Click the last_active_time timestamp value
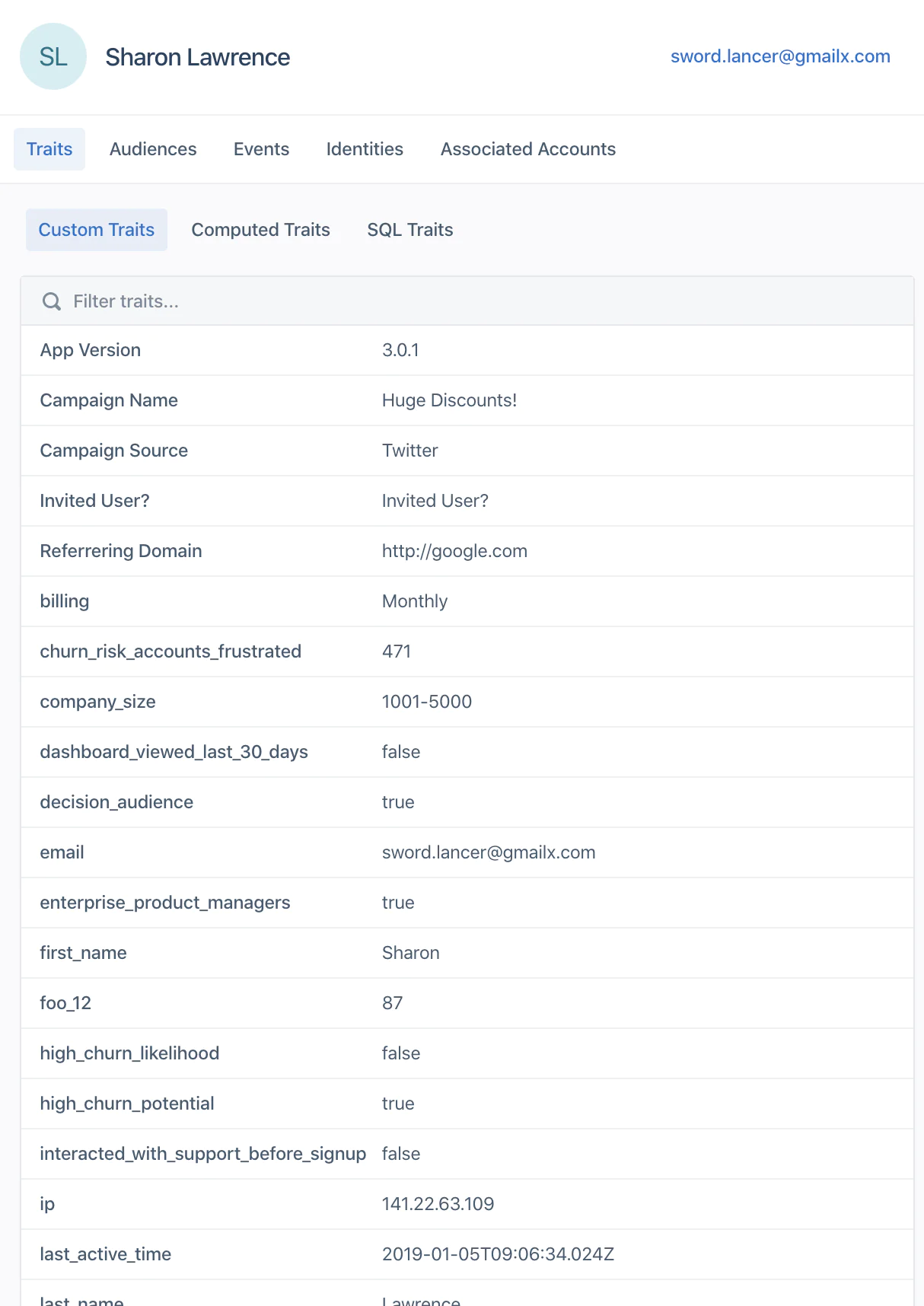The width and height of the screenshot is (924, 1306). coord(498,1254)
